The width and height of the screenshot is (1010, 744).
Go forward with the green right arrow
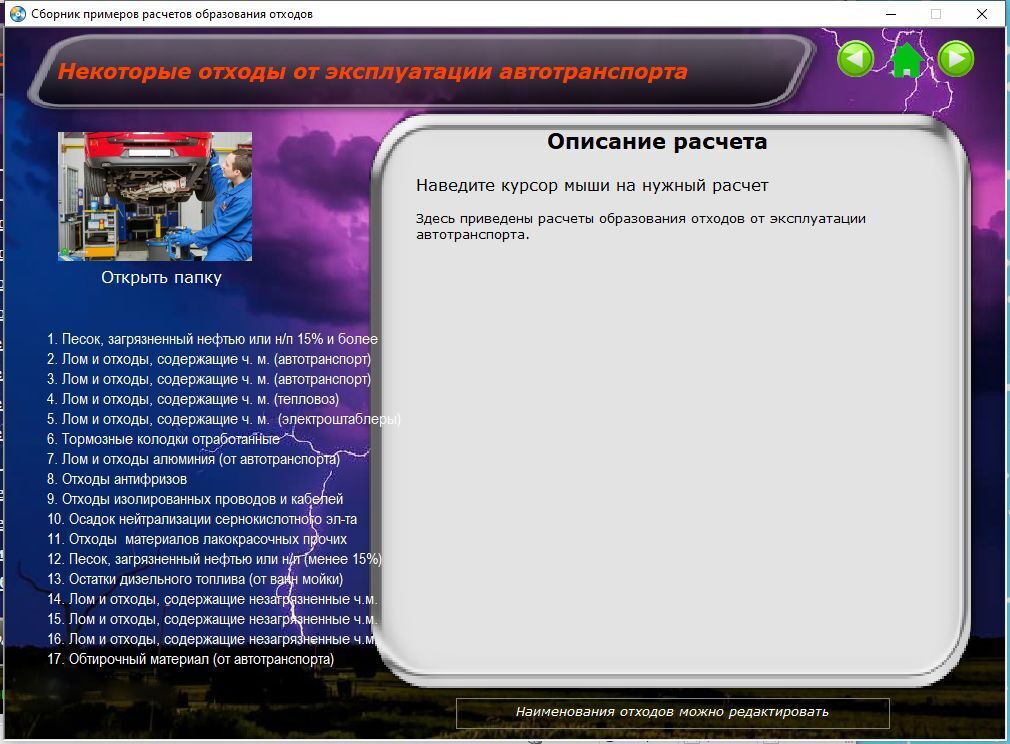click(956, 59)
